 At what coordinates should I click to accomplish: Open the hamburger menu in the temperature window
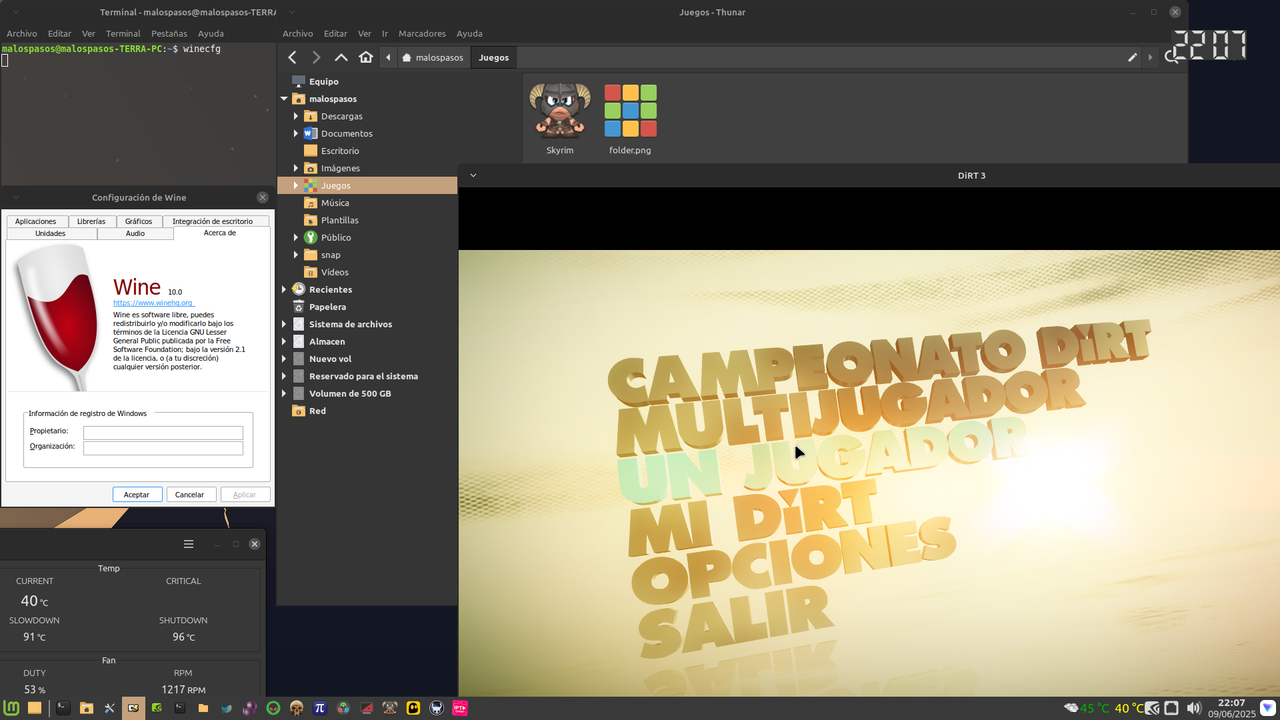click(188, 544)
